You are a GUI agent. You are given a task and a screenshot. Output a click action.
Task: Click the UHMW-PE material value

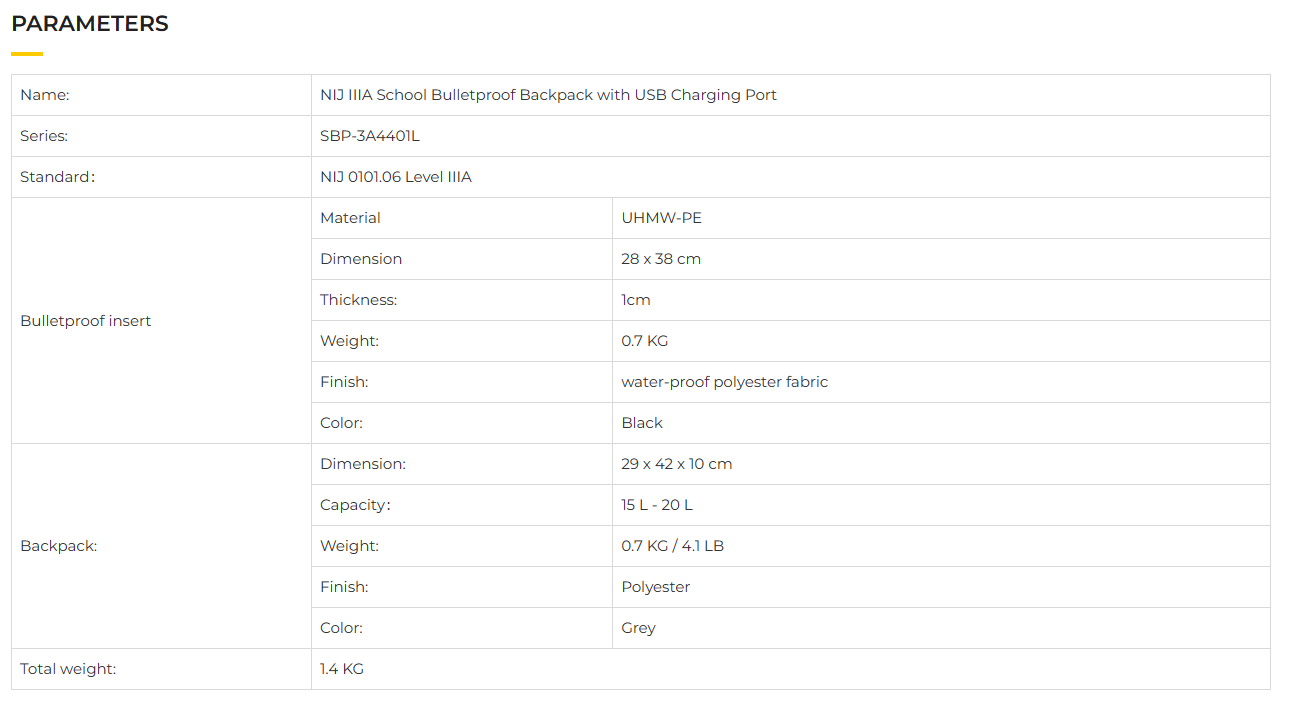pos(661,218)
